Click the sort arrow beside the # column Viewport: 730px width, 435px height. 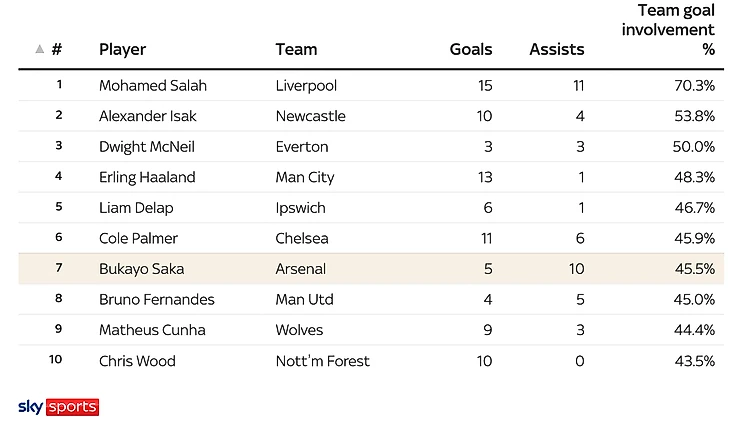[x=39, y=49]
